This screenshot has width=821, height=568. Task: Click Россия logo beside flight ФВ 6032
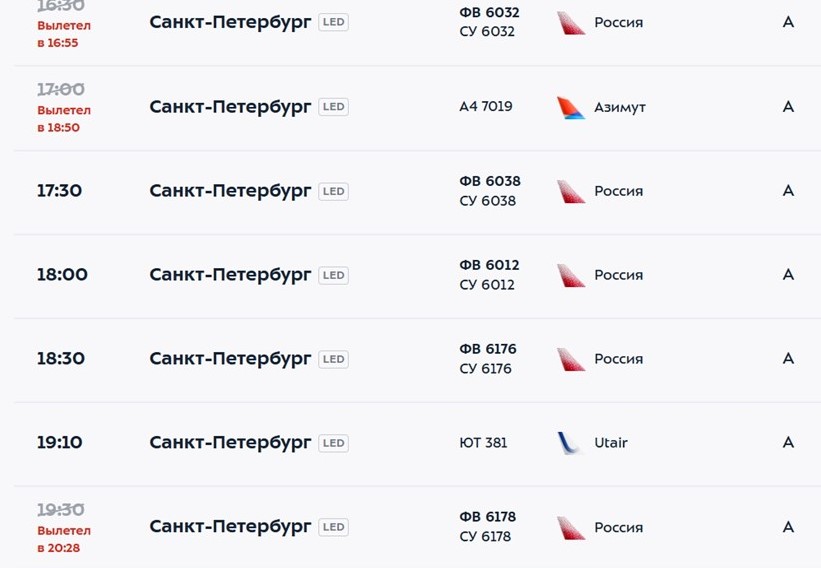coord(571,23)
